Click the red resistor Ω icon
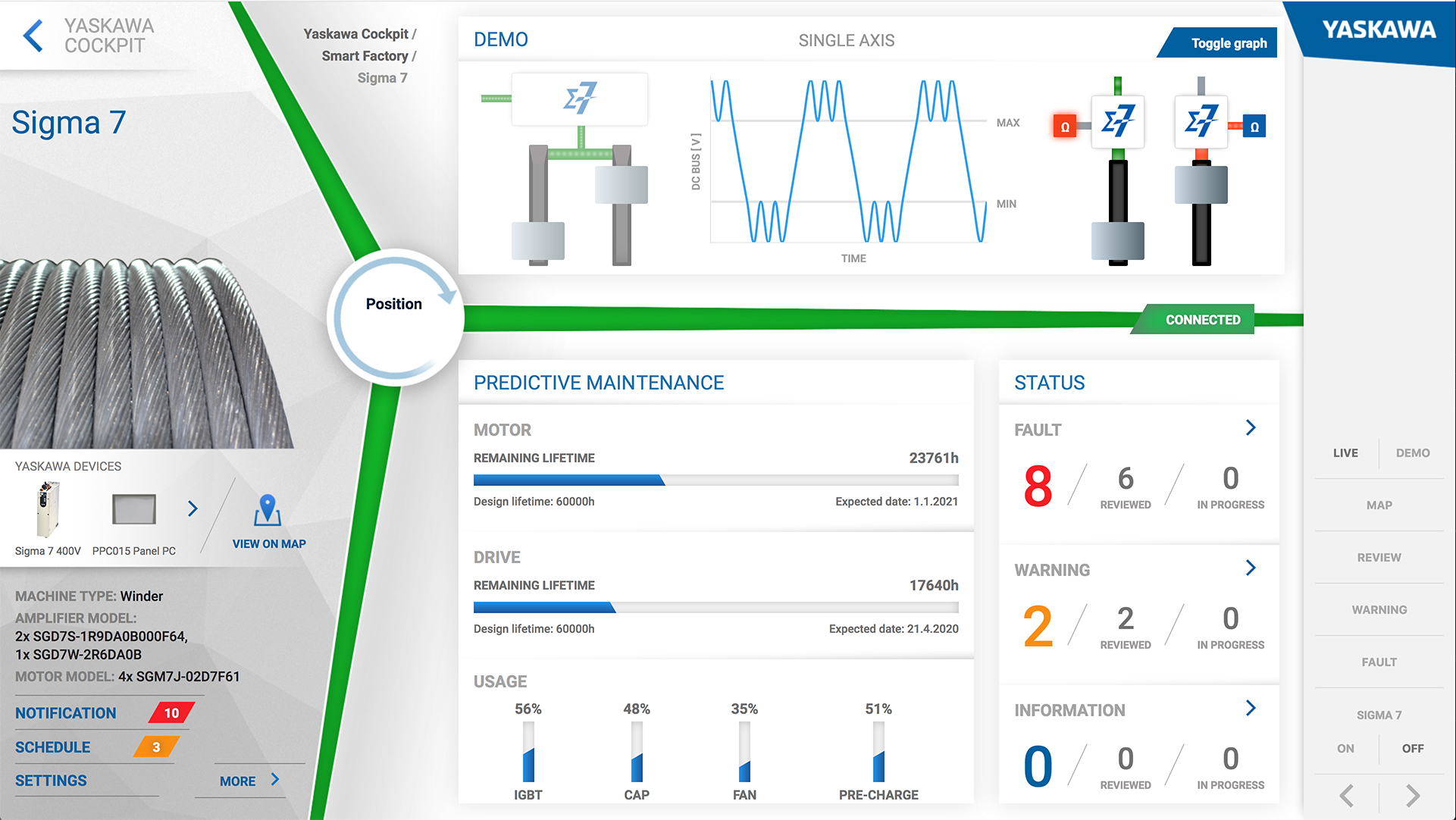This screenshot has width=1456, height=820. pyautogui.click(x=1065, y=127)
